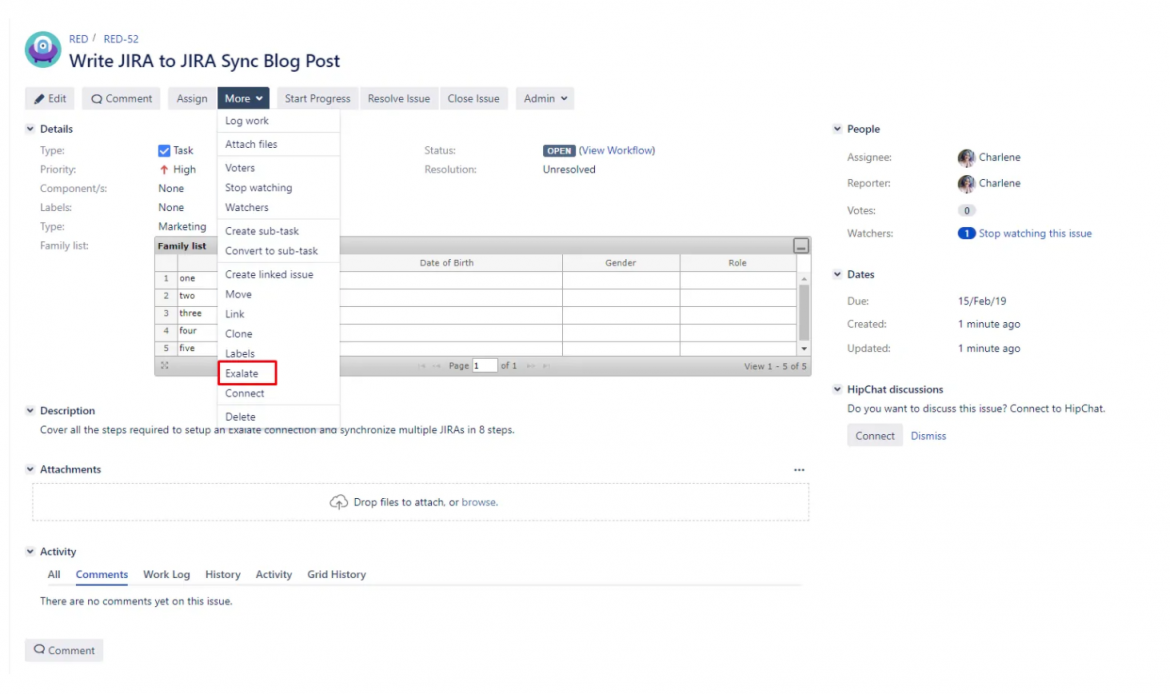Collapse the People section
Image resolution: width=1170 pixels, height=694 pixels.
(837, 129)
